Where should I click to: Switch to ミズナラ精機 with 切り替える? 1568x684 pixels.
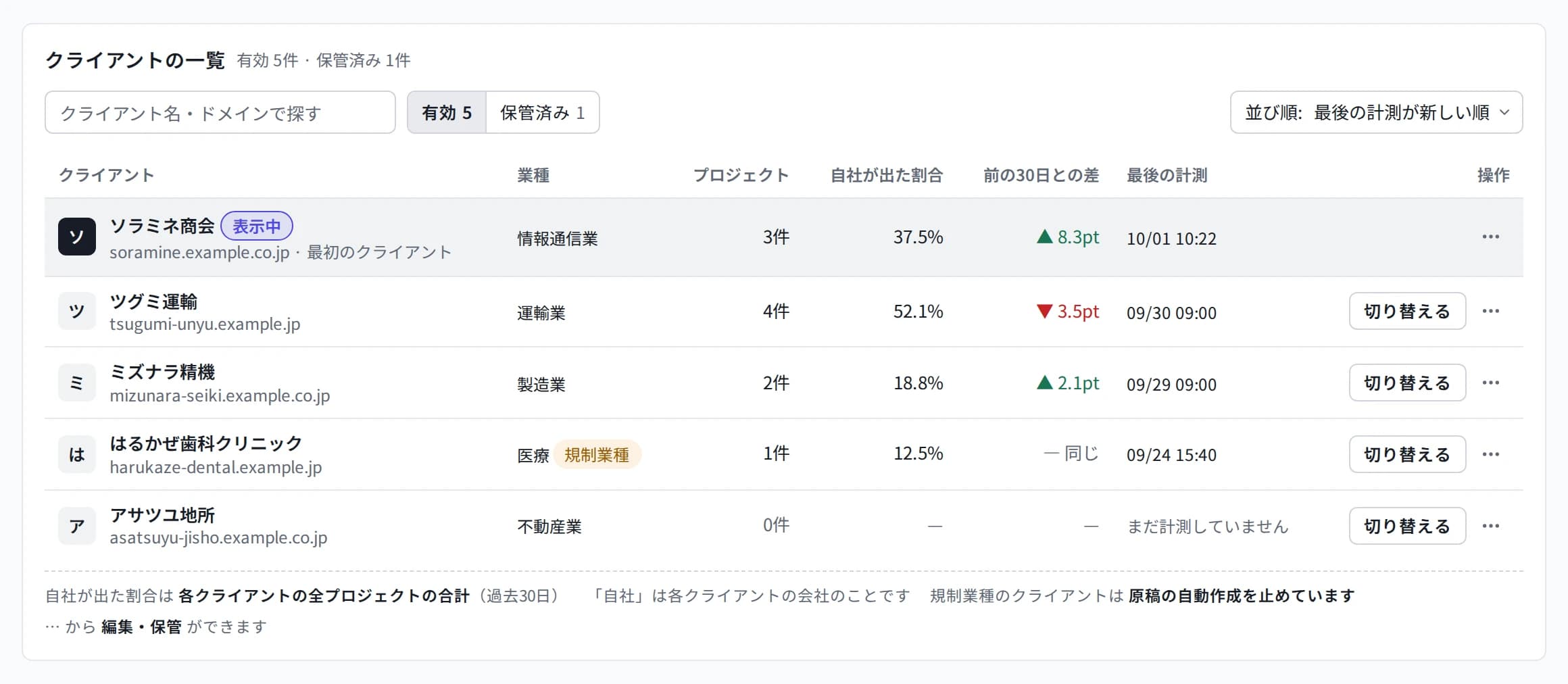pos(1407,383)
